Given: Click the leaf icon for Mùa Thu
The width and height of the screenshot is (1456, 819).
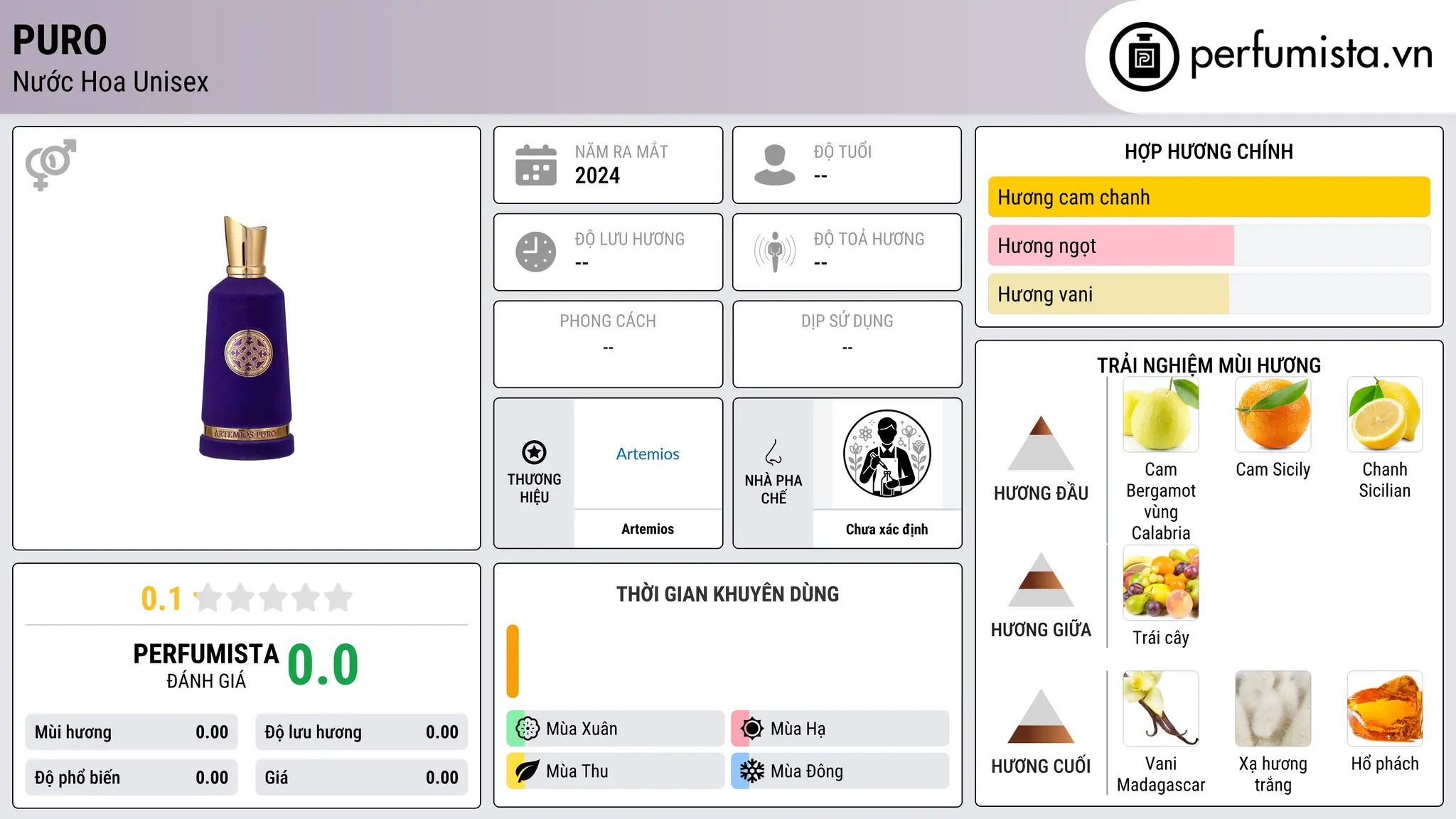Looking at the screenshot, I should [528, 771].
